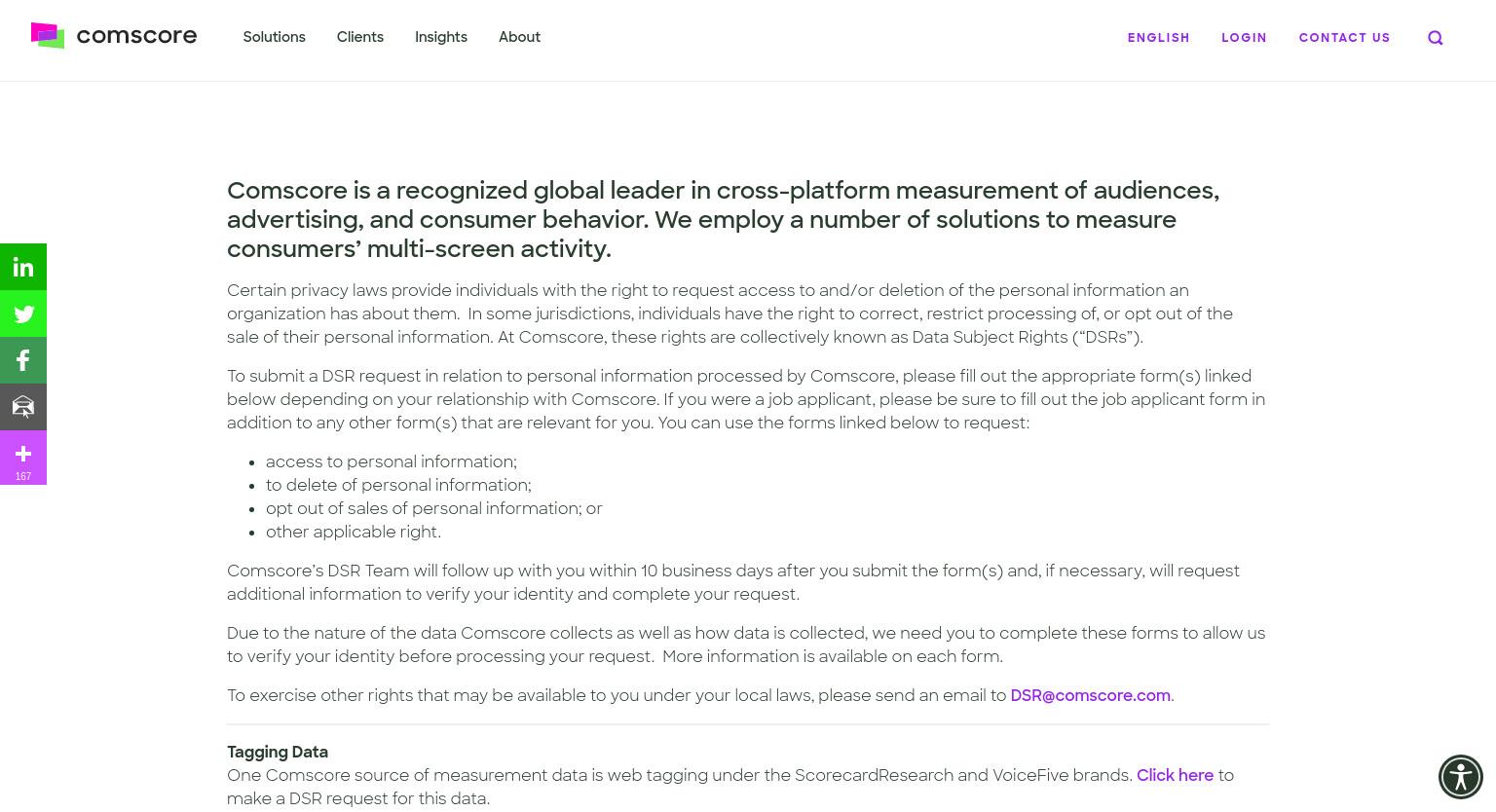
Task: Open the Solutions menu
Action: point(274,37)
